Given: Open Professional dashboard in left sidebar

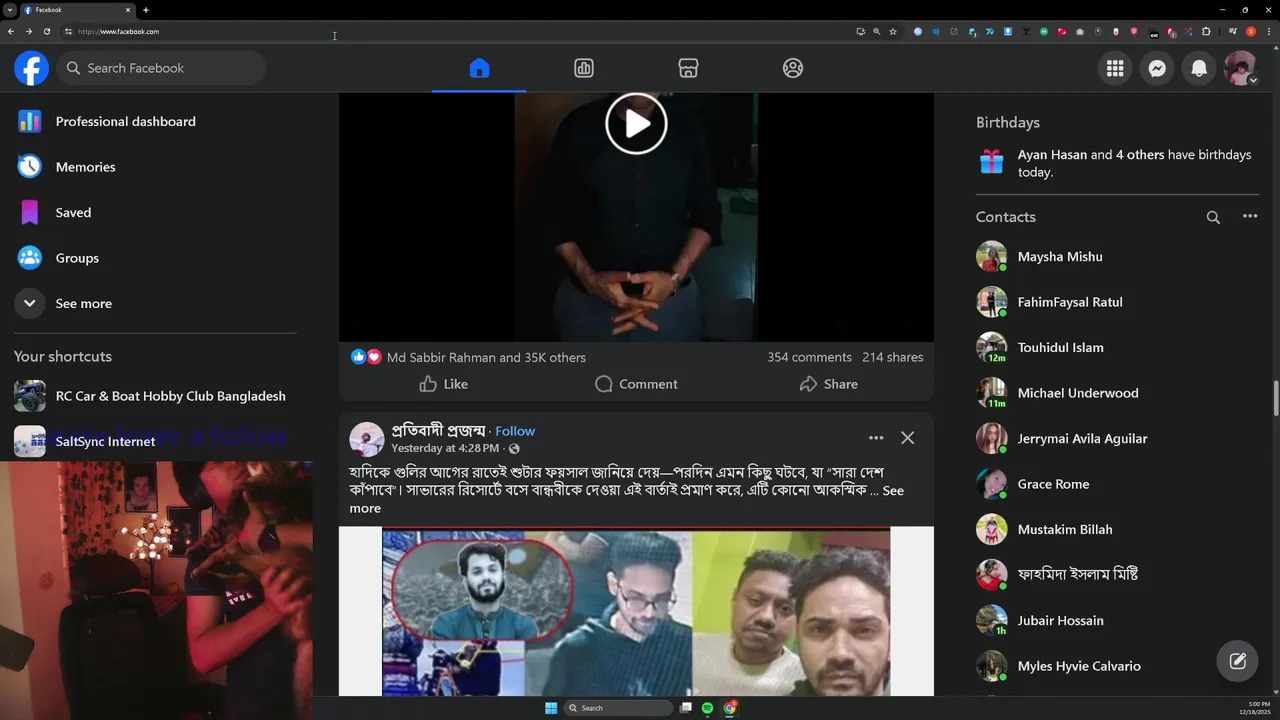Looking at the screenshot, I should pos(155,121).
